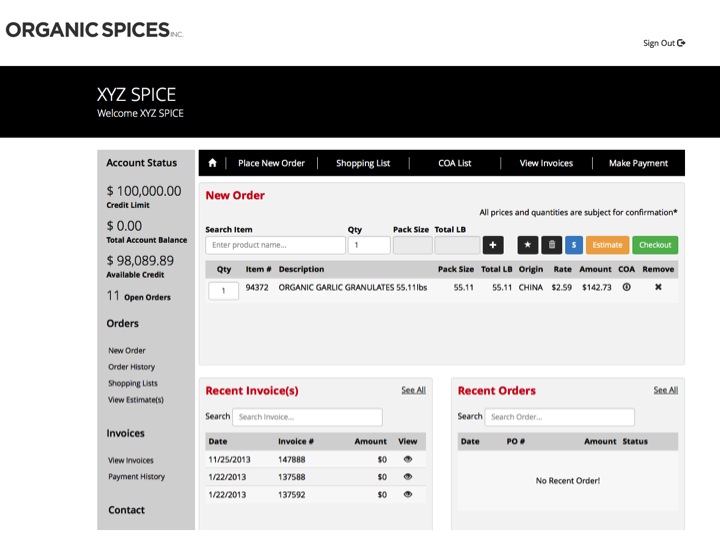Click the Qty input next to search
This screenshot has height=540, width=720.
369,245
